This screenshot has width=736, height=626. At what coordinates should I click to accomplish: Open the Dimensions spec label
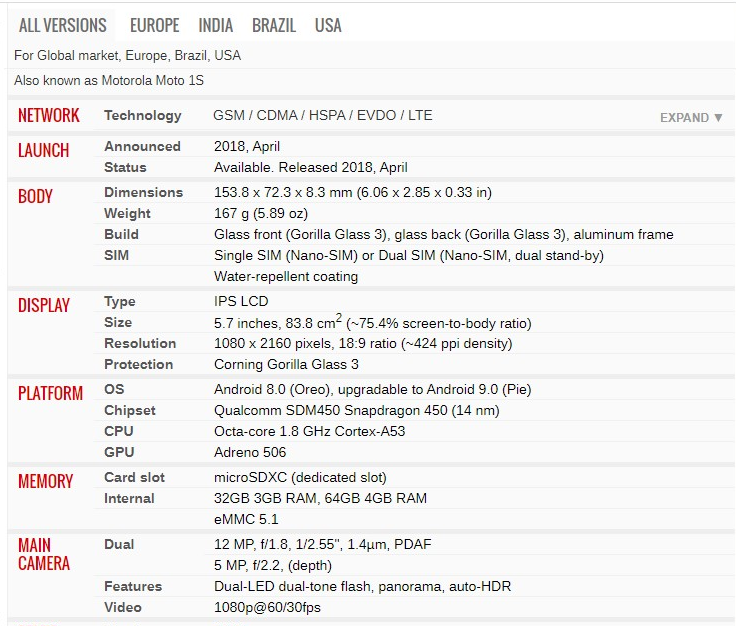(144, 192)
